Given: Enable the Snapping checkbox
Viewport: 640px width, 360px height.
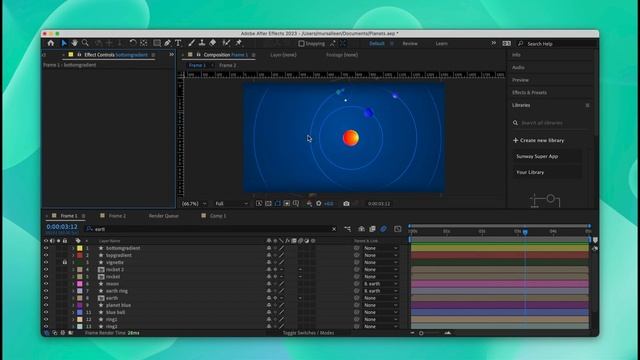Looking at the screenshot, I should click(301, 44).
